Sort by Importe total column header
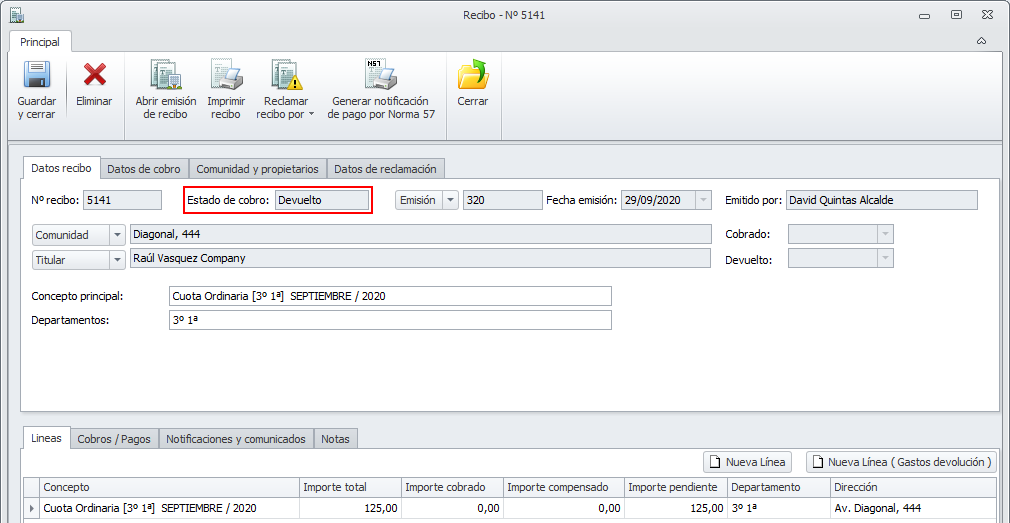This screenshot has width=1010, height=523. point(350,488)
